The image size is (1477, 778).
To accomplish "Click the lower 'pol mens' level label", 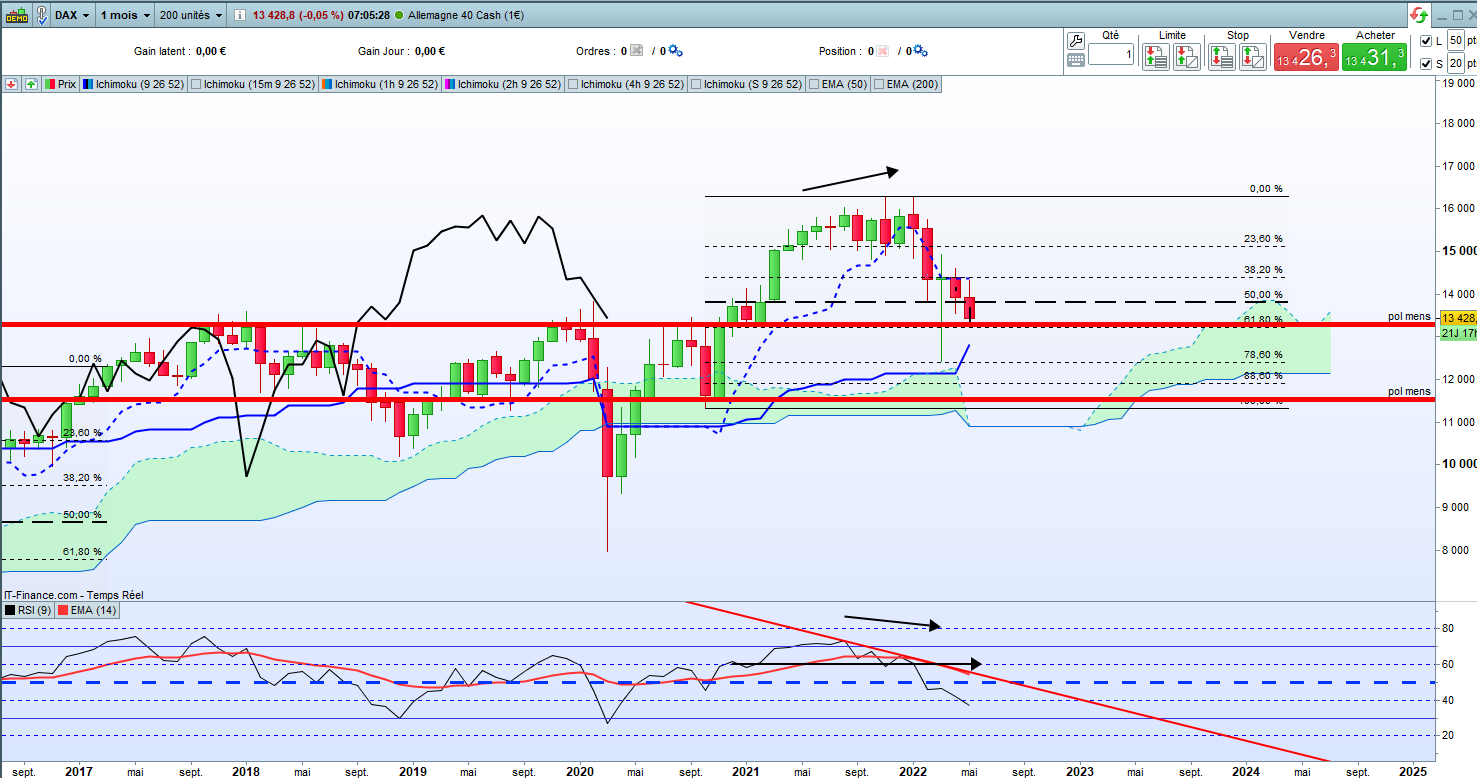I will pyautogui.click(x=1409, y=391).
